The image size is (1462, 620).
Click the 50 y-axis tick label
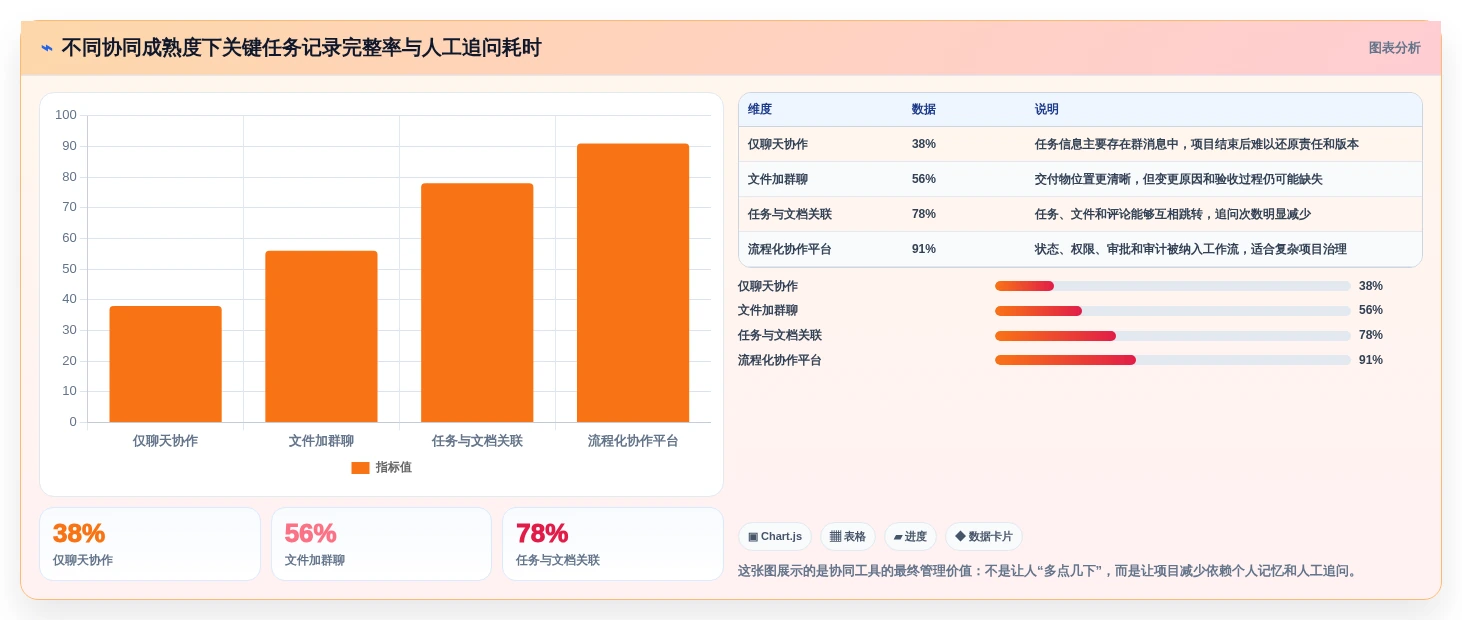pyautogui.click(x=69, y=268)
